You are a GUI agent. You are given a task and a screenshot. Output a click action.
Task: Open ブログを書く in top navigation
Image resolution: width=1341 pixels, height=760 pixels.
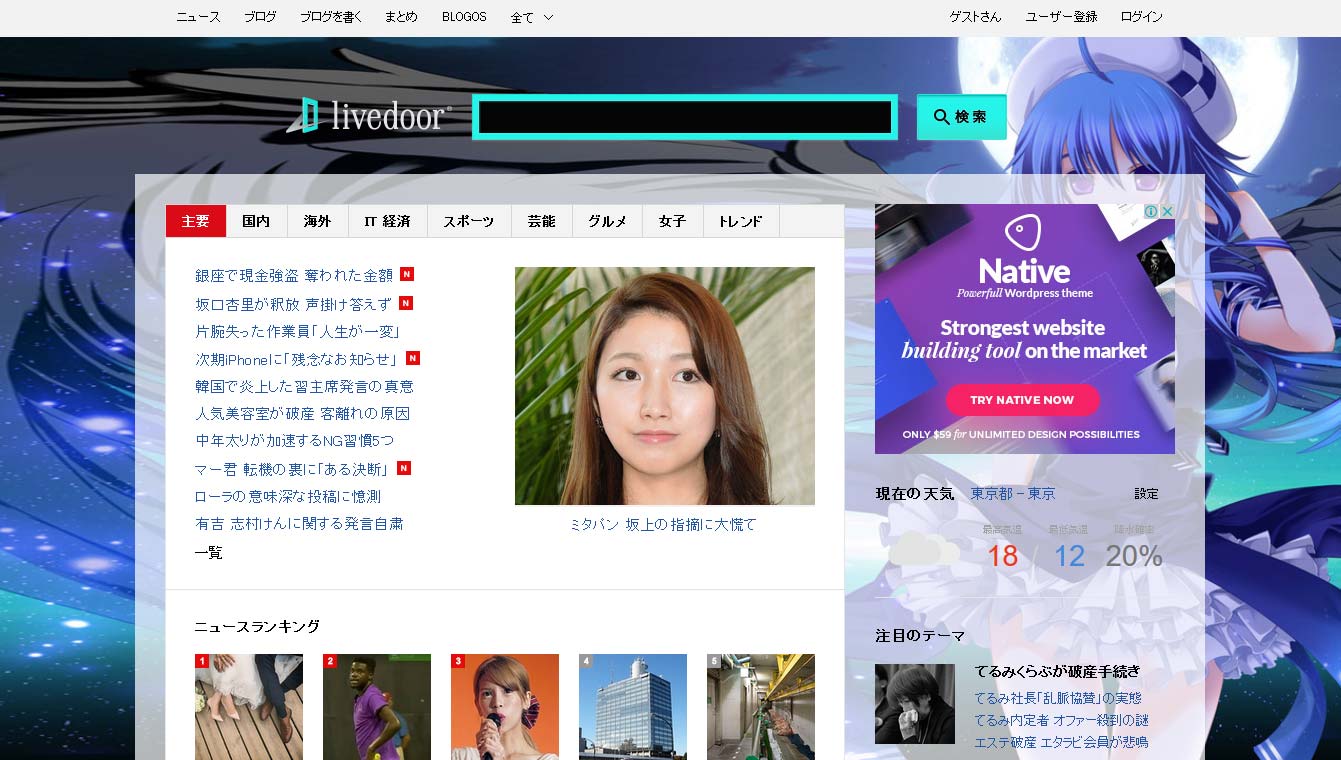(x=331, y=17)
